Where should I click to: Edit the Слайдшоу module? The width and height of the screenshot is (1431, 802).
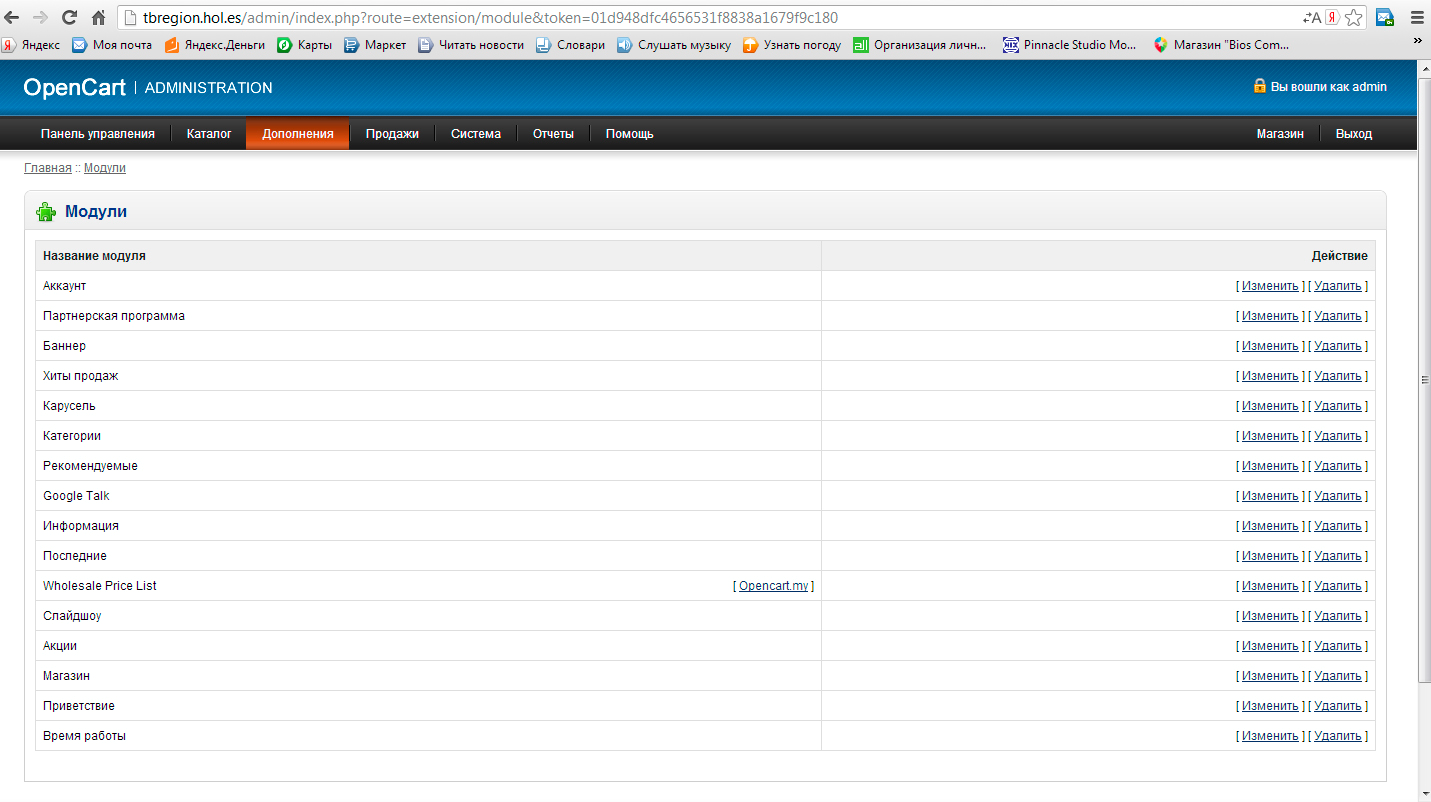tap(1270, 616)
